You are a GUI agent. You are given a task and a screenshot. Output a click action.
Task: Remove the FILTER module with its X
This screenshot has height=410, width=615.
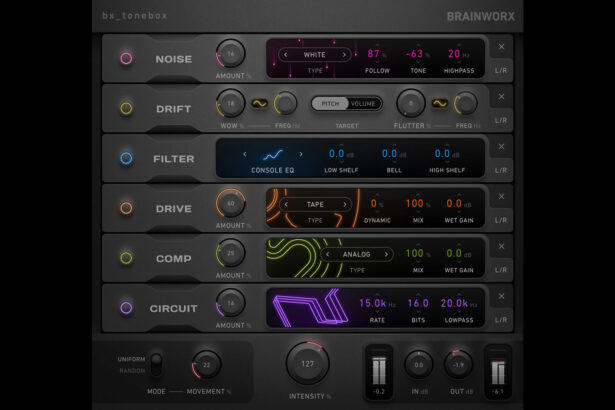[501, 146]
